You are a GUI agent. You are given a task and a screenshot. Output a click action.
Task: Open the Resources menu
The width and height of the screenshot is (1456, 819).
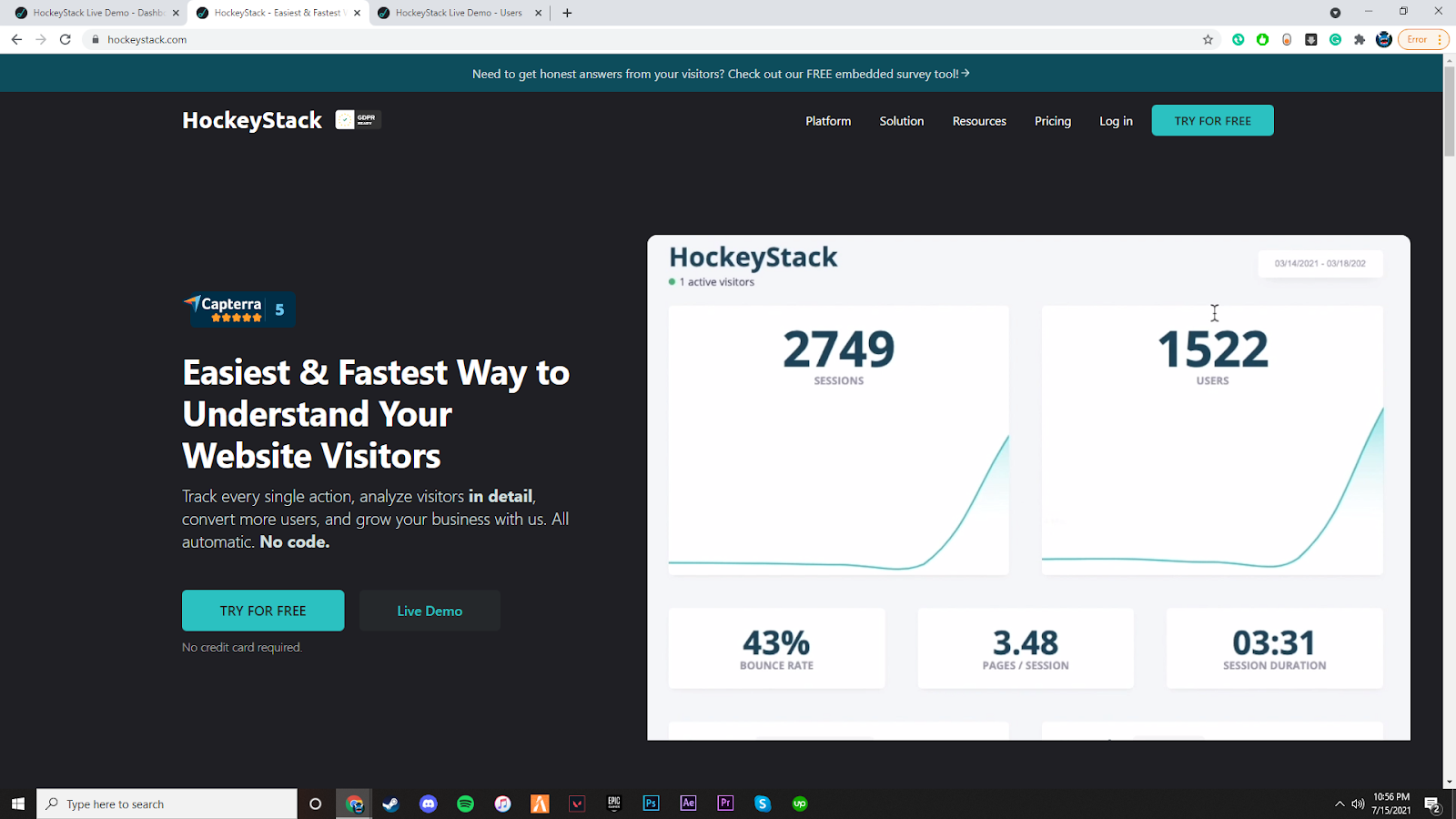point(979,121)
